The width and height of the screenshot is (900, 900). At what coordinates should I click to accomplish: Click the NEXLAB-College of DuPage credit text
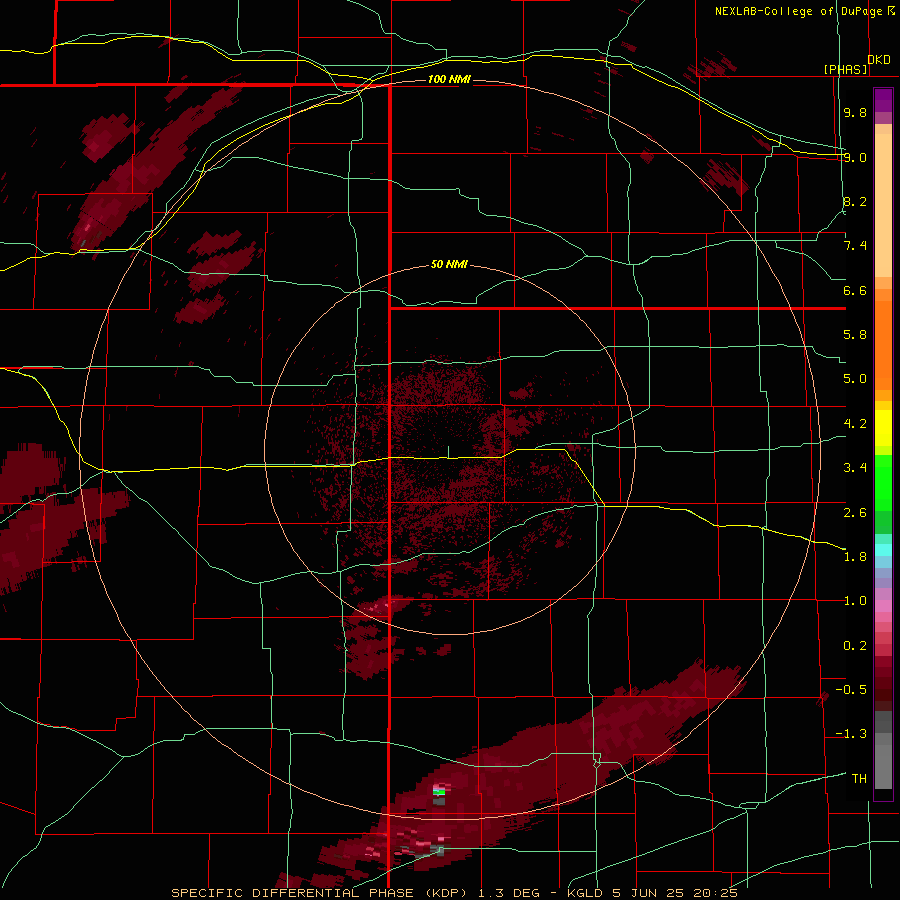tap(798, 11)
